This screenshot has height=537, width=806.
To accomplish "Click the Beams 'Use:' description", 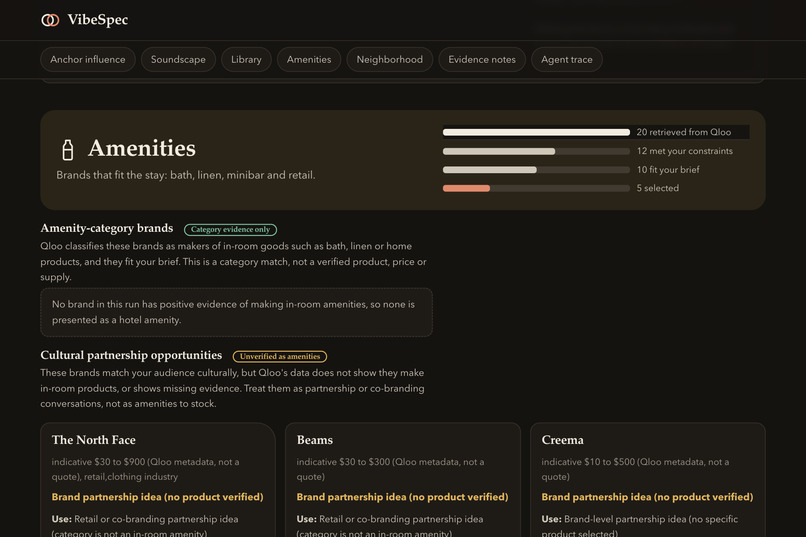I will (390, 525).
